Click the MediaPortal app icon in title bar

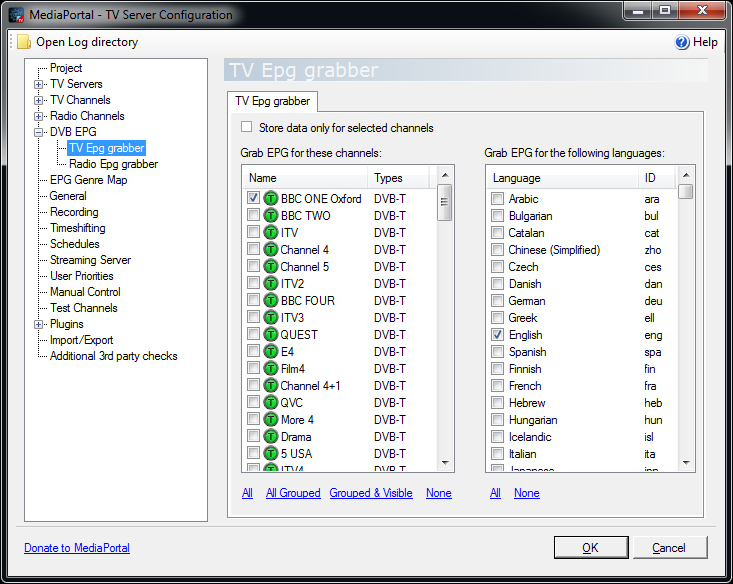point(16,15)
